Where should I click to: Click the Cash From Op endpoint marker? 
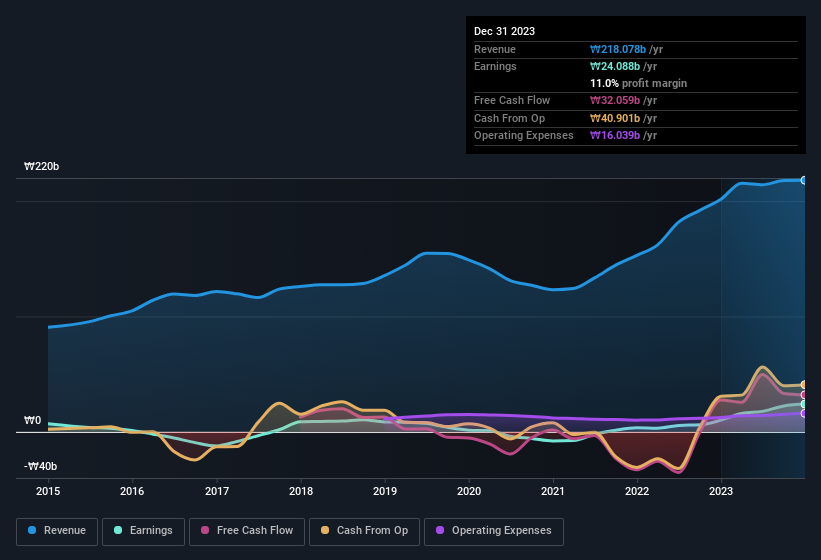tap(804, 385)
